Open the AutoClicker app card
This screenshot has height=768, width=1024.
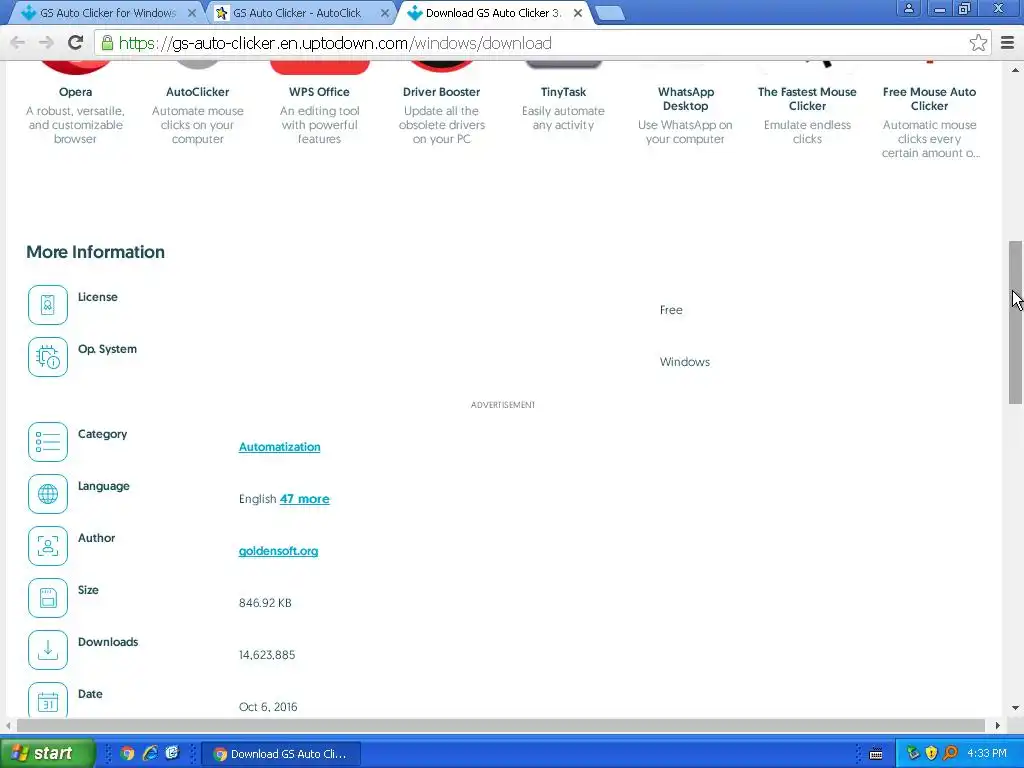(x=197, y=101)
